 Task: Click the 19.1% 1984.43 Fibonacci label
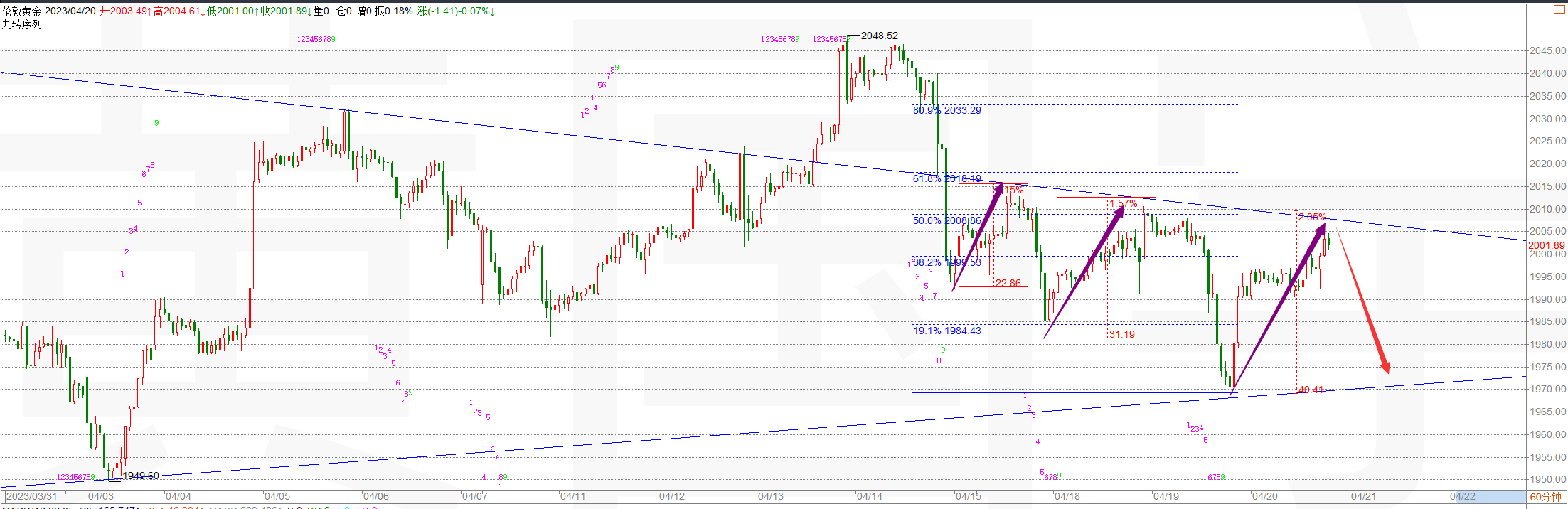[x=946, y=331]
